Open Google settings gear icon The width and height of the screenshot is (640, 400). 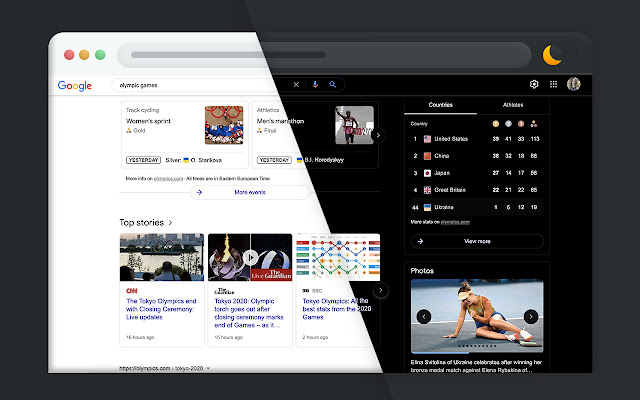534,84
